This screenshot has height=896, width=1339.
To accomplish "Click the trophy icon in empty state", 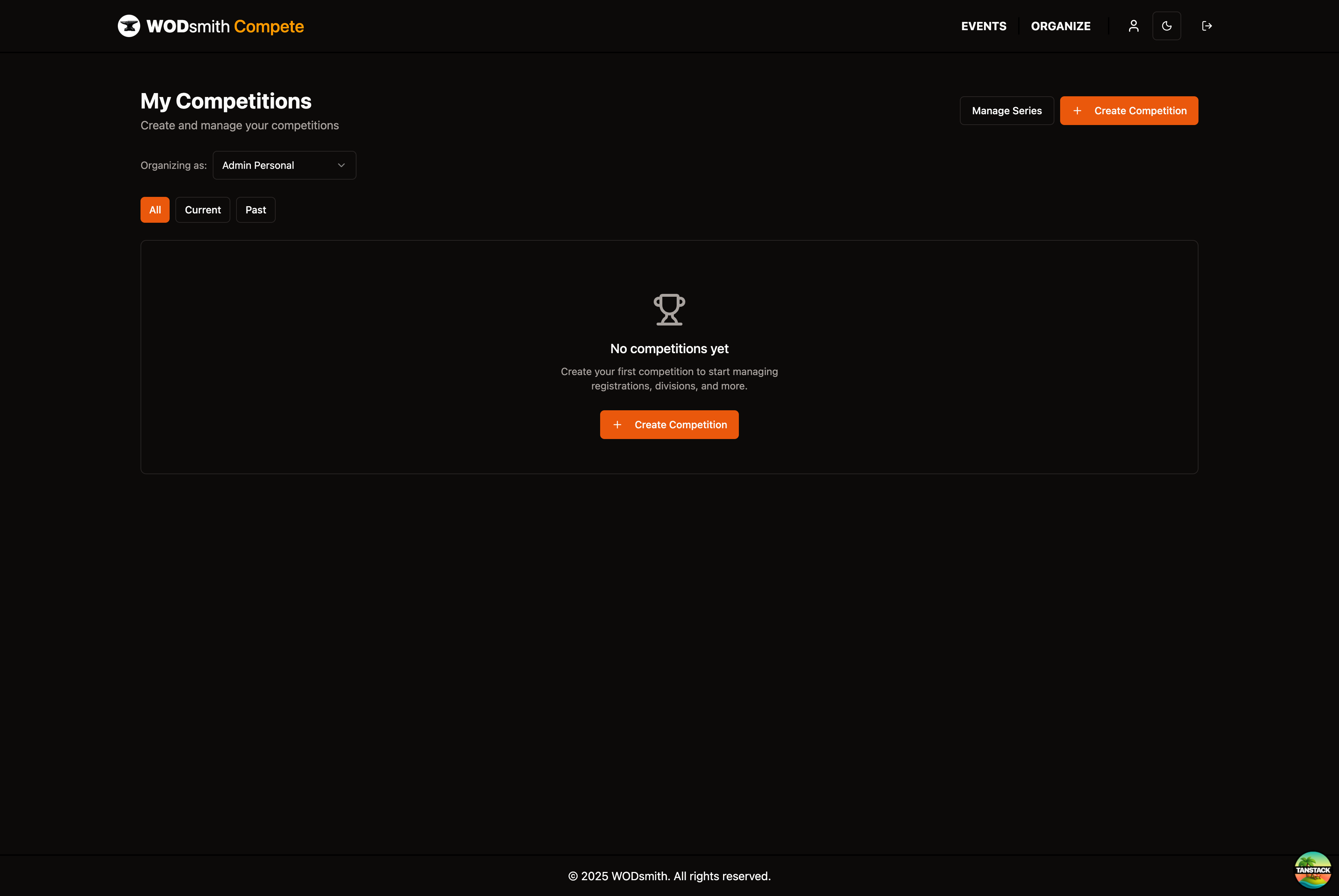I will 669,310.
